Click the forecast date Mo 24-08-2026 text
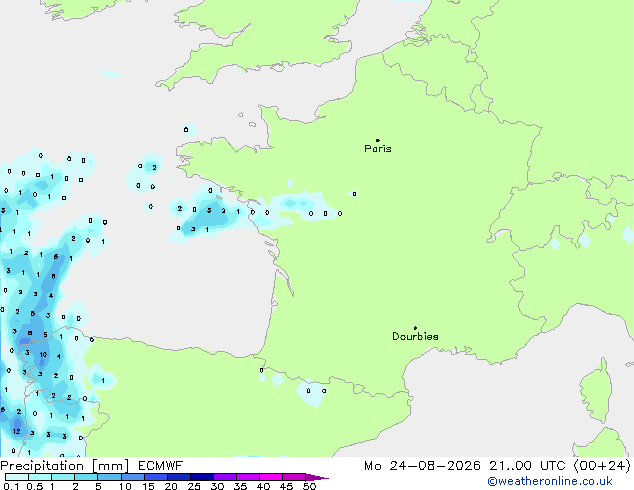Viewport: 634px width, 490px height. 422,466
